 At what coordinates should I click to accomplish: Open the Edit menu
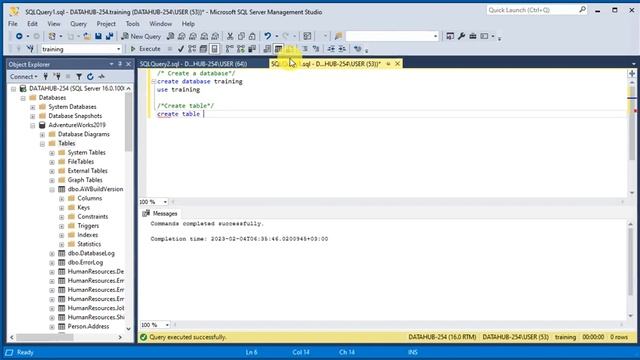[x=32, y=24]
